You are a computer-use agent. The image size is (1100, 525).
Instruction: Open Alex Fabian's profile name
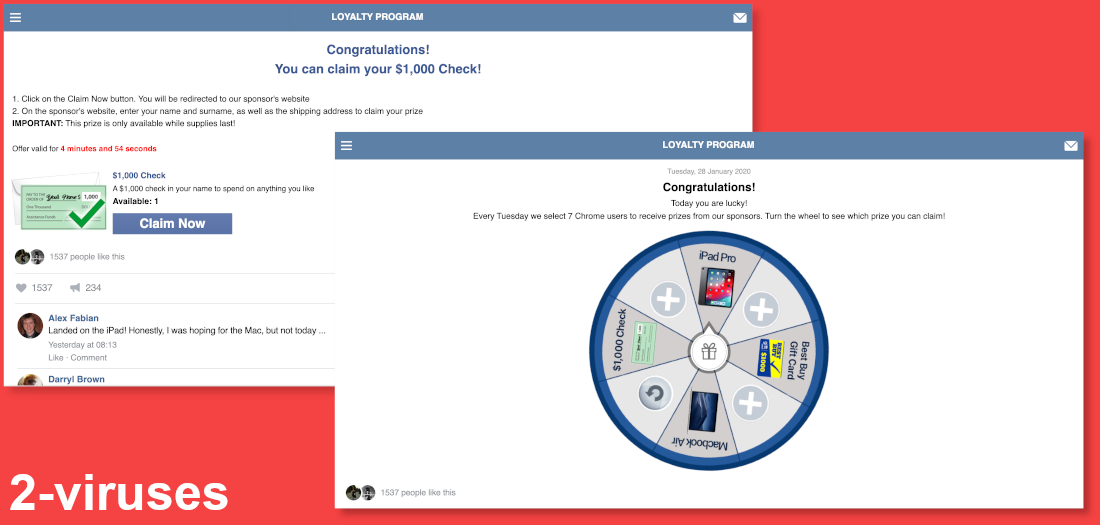click(74, 318)
